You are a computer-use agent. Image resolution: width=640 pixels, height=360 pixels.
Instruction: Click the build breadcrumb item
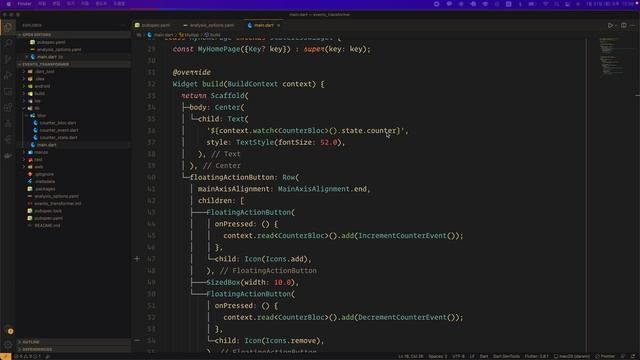pyautogui.click(x=213, y=35)
